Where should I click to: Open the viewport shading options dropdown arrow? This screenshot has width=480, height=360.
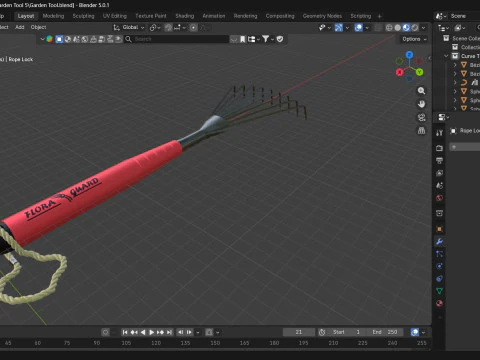pos(424,28)
